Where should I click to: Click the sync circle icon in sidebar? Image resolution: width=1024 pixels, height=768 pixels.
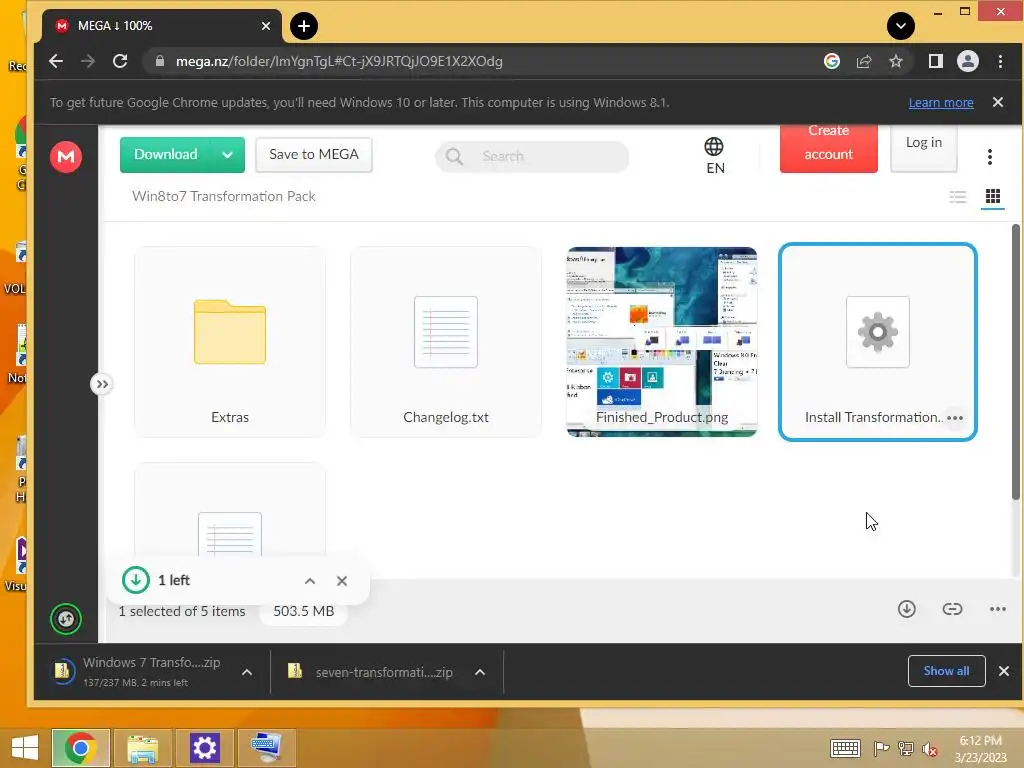[66, 618]
